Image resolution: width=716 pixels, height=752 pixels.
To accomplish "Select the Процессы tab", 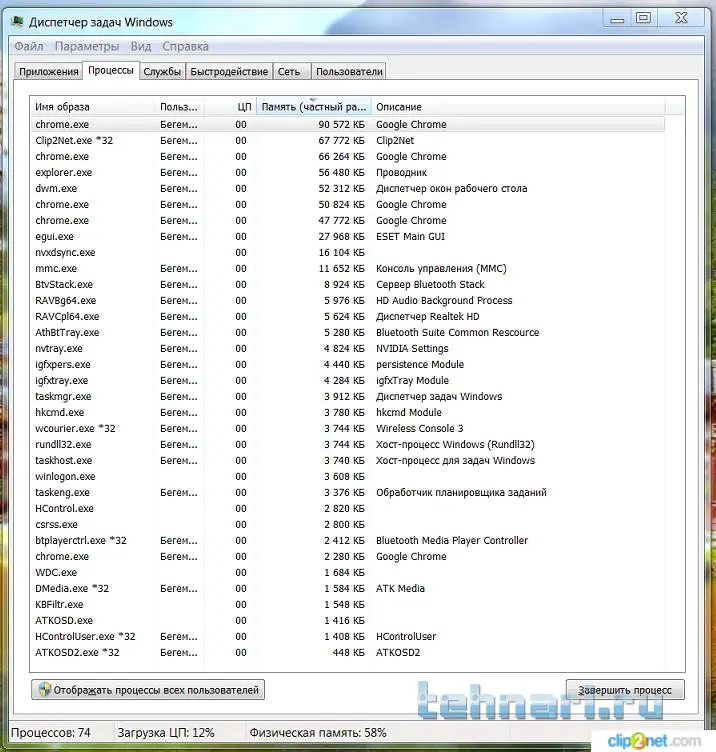I will [x=111, y=70].
